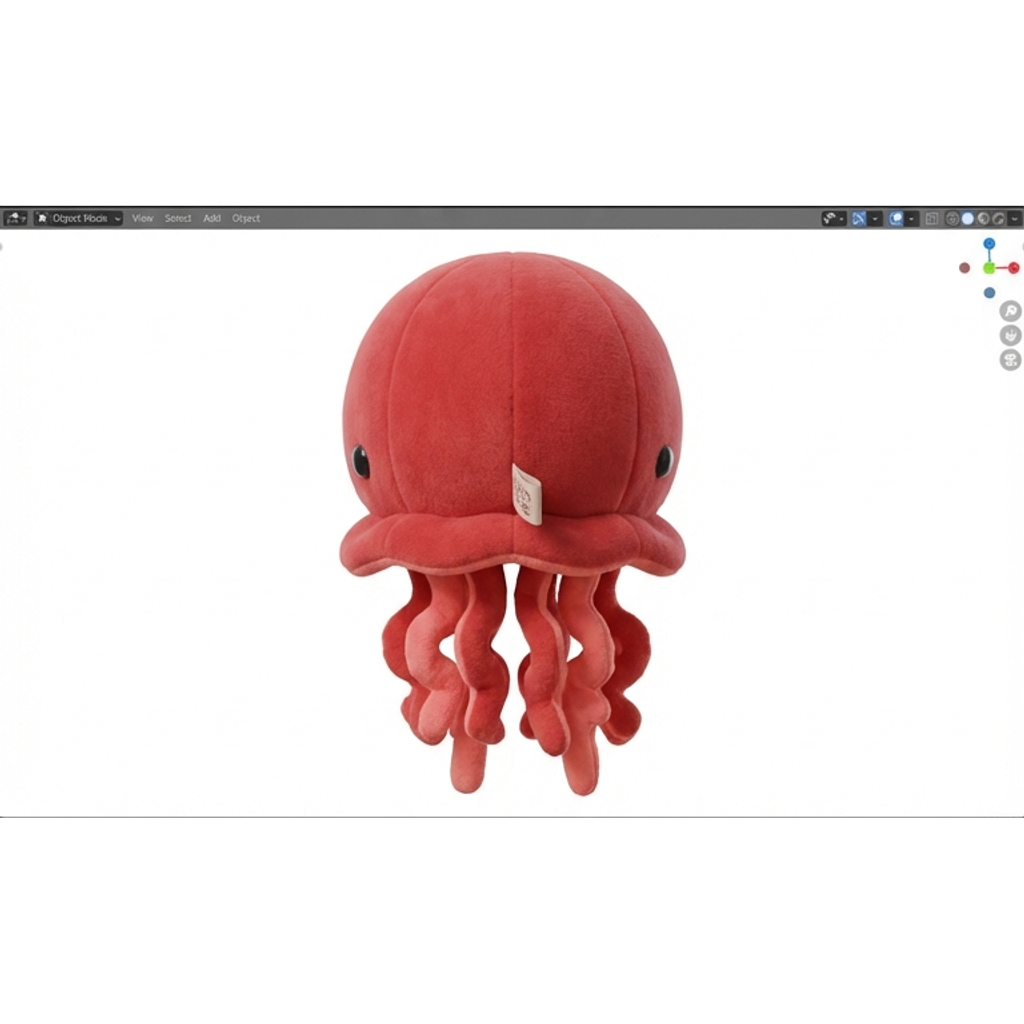Click the dim negative X axis dot
This screenshot has width=1024, height=1024.
point(965,268)
